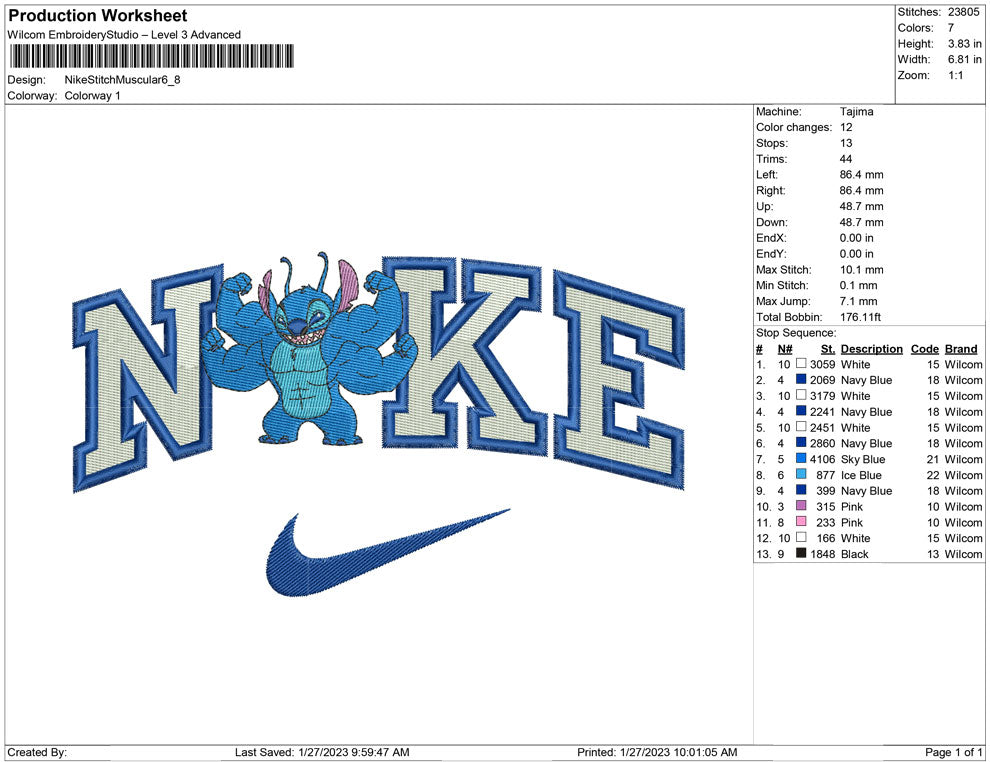
Task: Click the sky blue swatch for stop 7
Action: [801, 458]
